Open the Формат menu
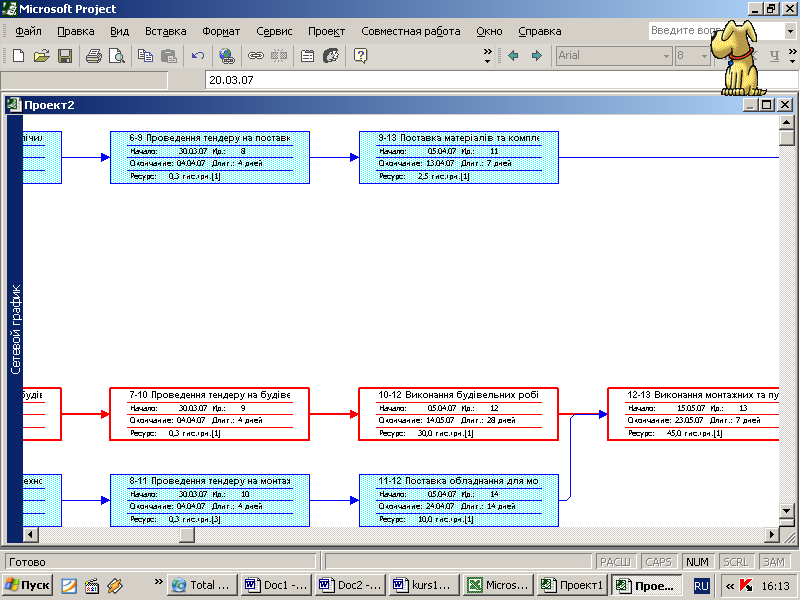Viewport: 800px width, 600px height. click(x=220, y=31)
